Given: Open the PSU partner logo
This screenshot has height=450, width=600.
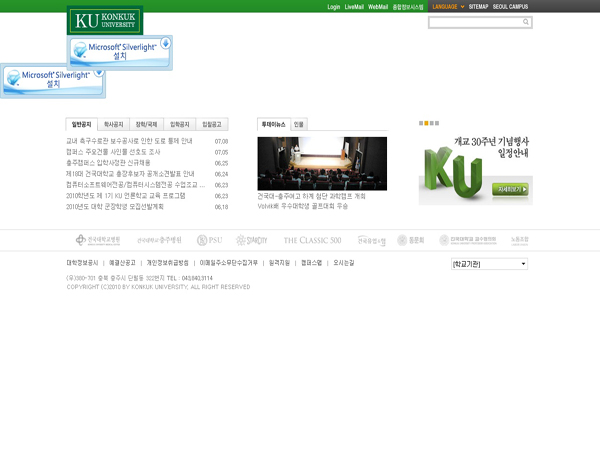Looking at the screenshot, I should [x=209, y=240].
